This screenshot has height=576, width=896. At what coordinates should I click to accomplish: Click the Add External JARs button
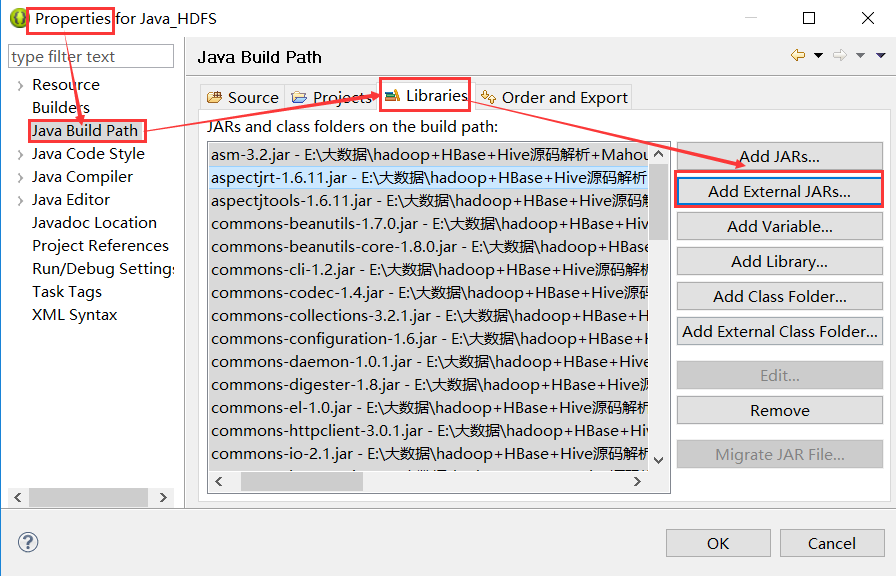778,190
